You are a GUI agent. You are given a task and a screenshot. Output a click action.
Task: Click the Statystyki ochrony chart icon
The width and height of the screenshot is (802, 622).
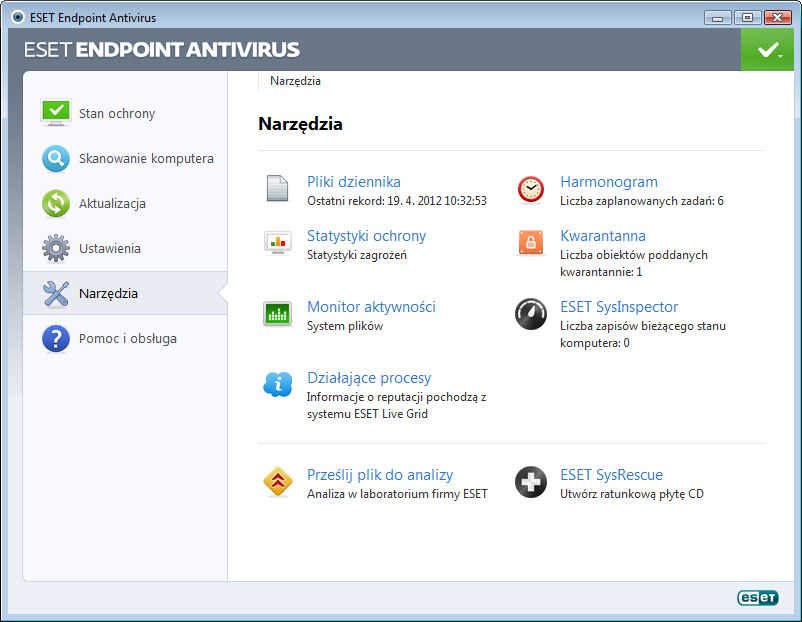tap(278, 243)
